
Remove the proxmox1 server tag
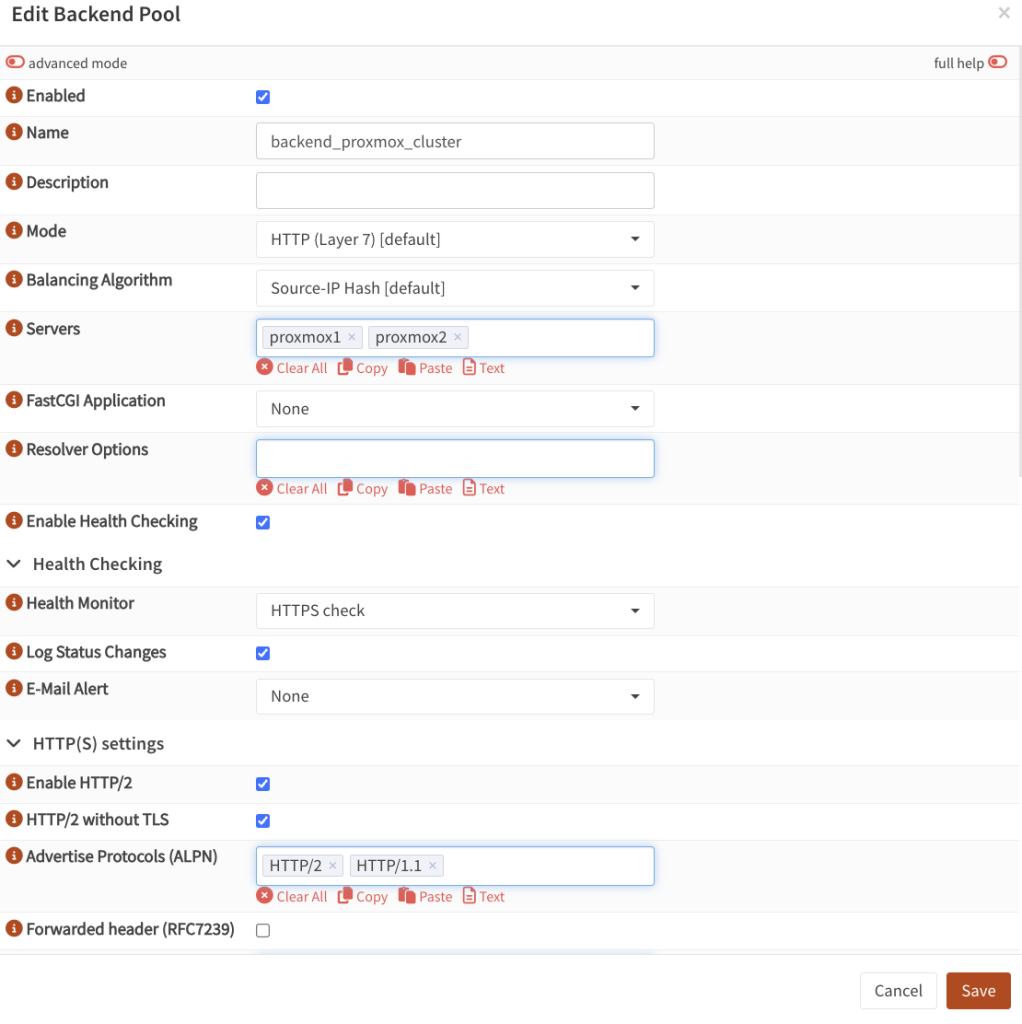350,337
